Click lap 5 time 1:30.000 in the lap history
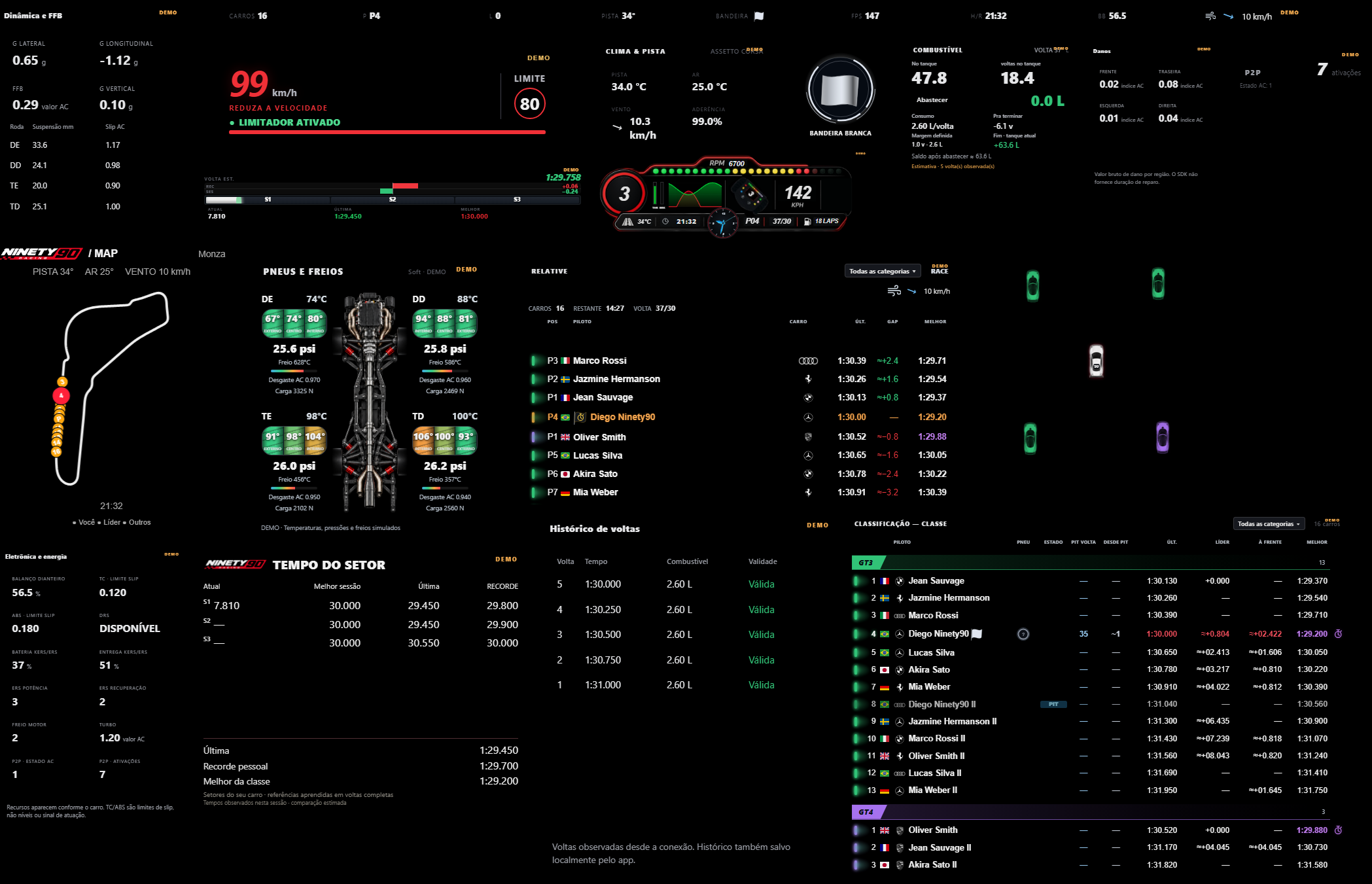This screenshot has height=884, width=1372. click(x=603, y=584)
